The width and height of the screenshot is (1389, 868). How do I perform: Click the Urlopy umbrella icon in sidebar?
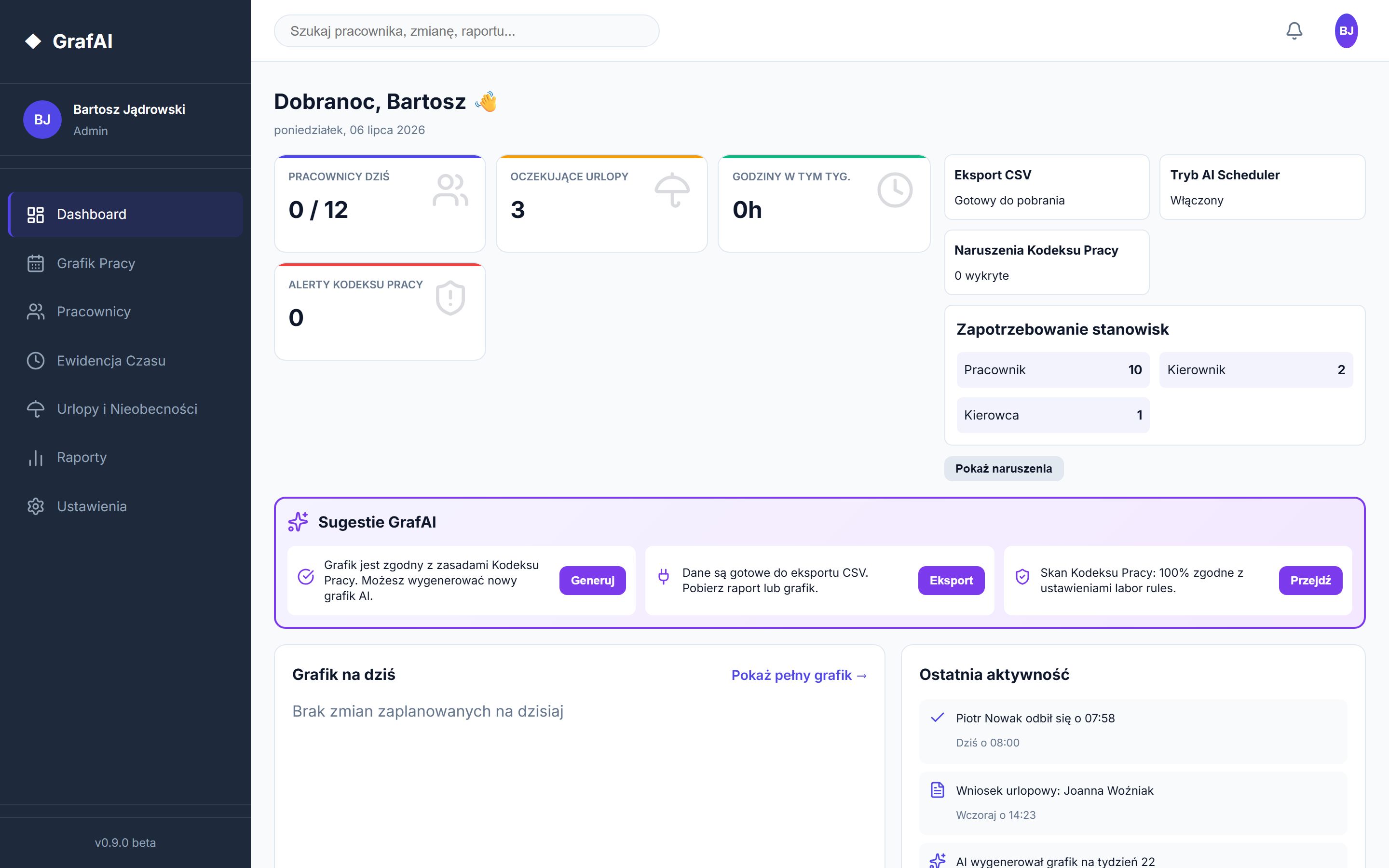[x=36, y=409]
